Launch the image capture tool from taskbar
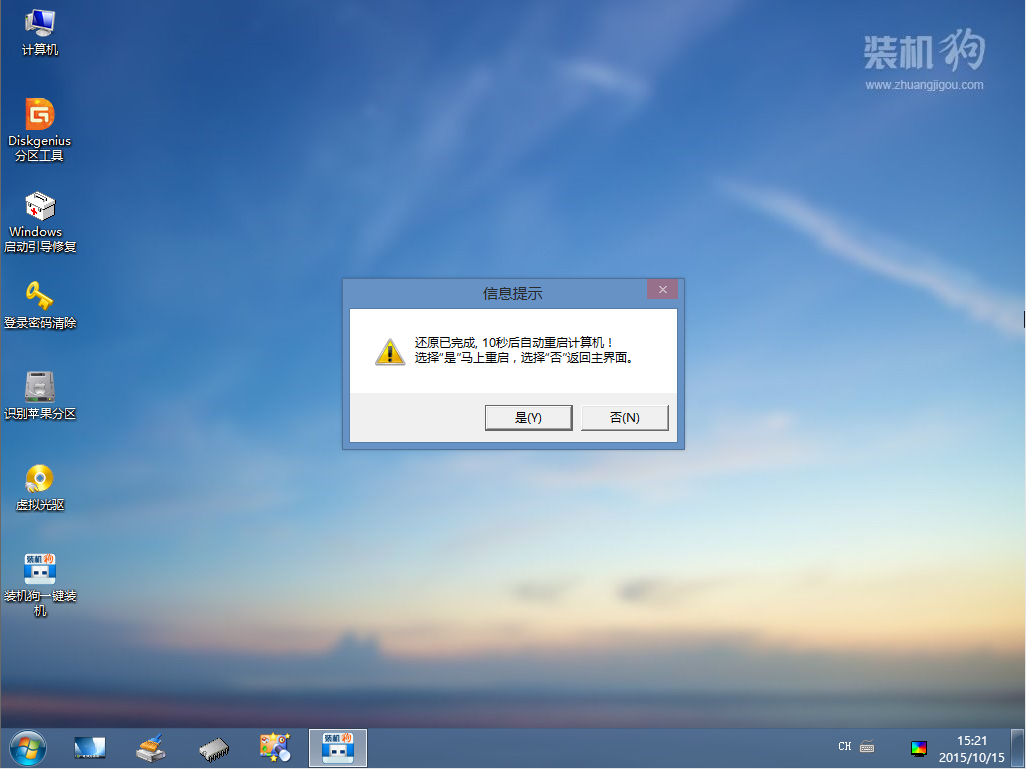 coord(275,746)
